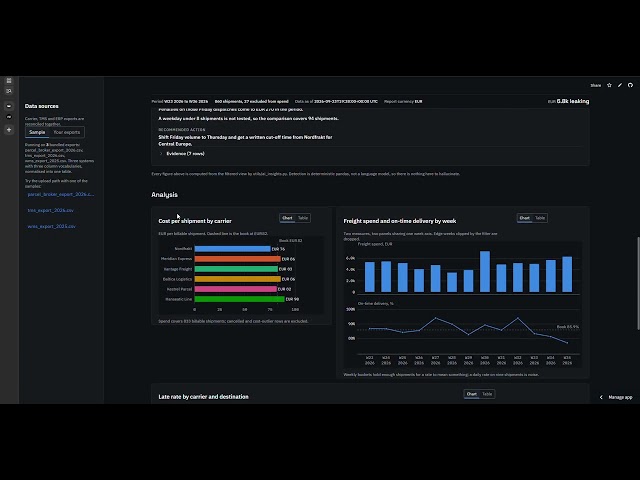The image size is (640, 480).
Task: Click the left strip icon directly above the plus
Action: [x=9, y=117]
